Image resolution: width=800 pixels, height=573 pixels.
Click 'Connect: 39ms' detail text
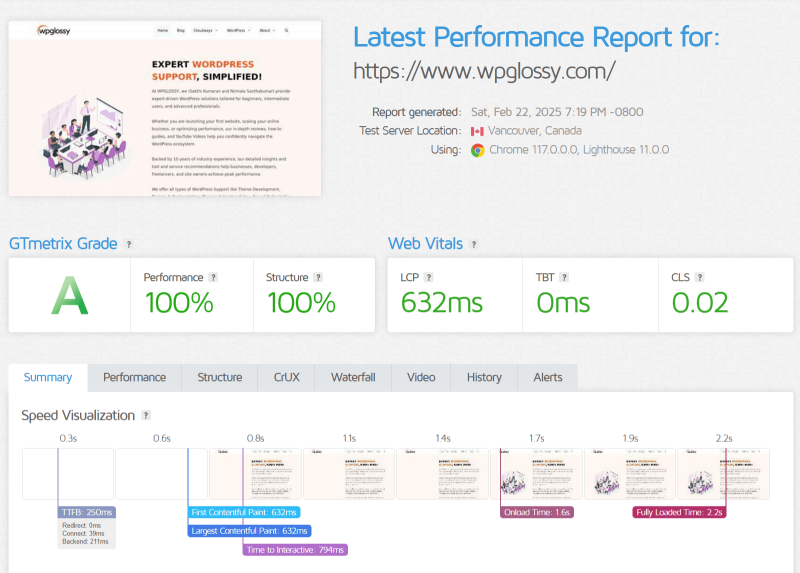pos(83,534)
